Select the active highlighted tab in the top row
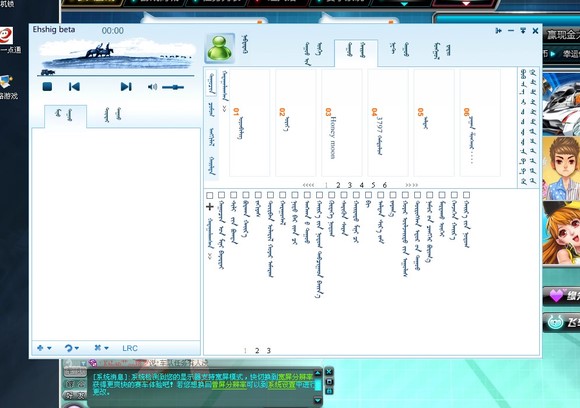The height and width of the screenshot is (408, 580). point(356,53)
